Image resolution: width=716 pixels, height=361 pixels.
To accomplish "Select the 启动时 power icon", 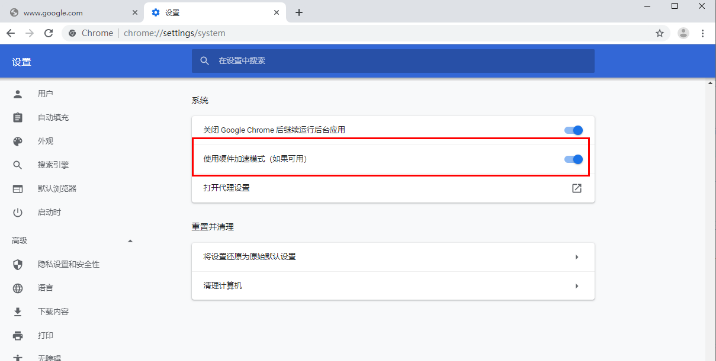I will pyautogui.click(x=17, y=212).
